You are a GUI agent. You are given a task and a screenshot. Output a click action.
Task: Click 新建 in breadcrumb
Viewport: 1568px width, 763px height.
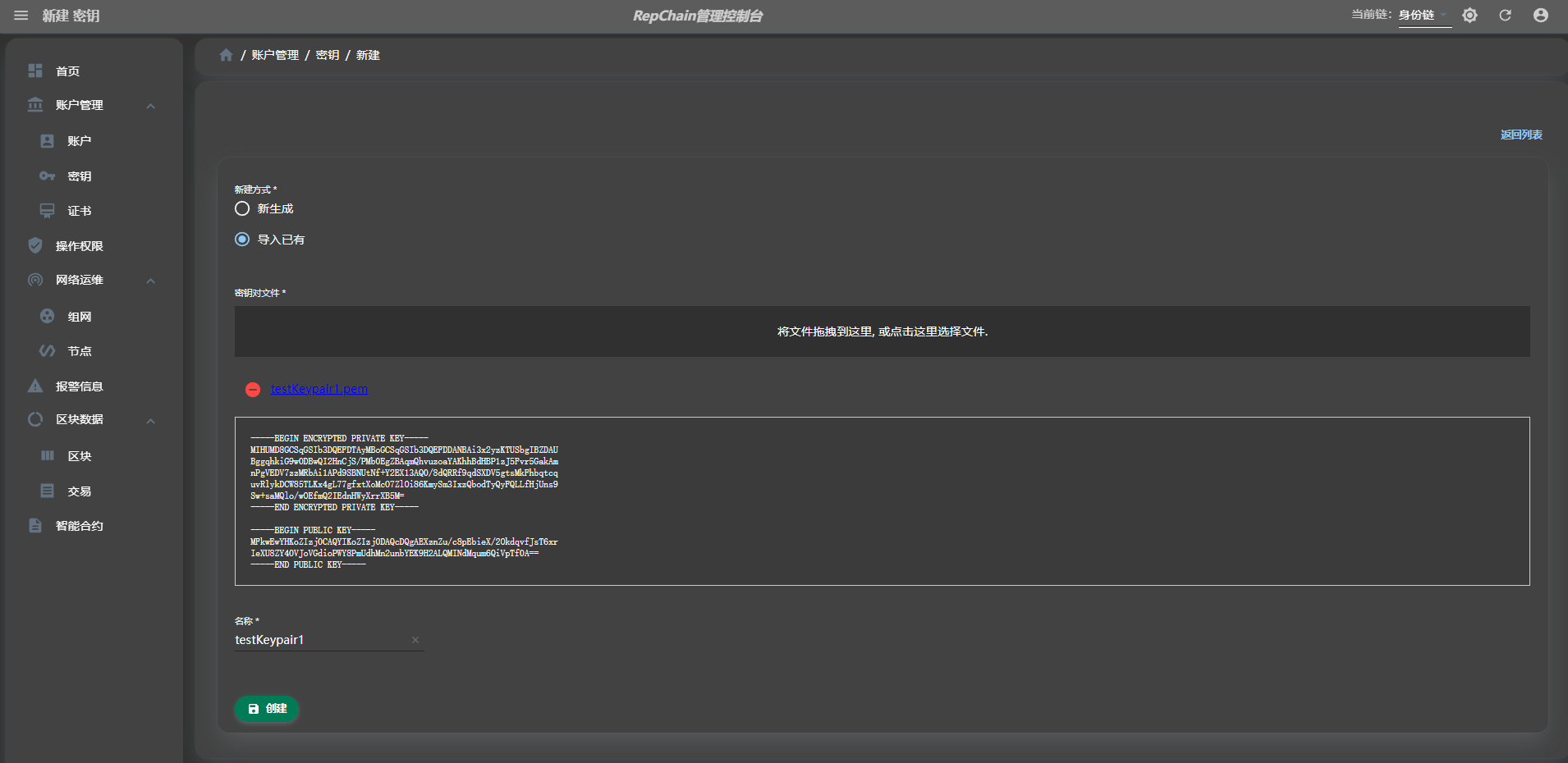(368, 55)
